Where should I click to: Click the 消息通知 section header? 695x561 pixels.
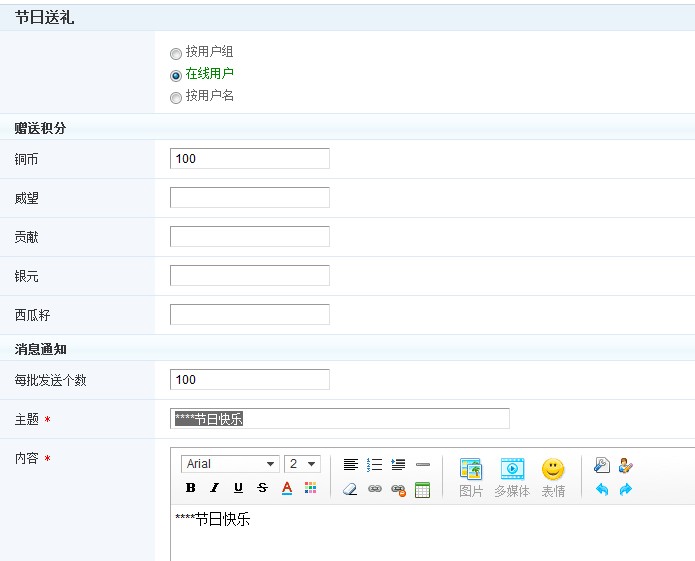(x=40, y=349)
